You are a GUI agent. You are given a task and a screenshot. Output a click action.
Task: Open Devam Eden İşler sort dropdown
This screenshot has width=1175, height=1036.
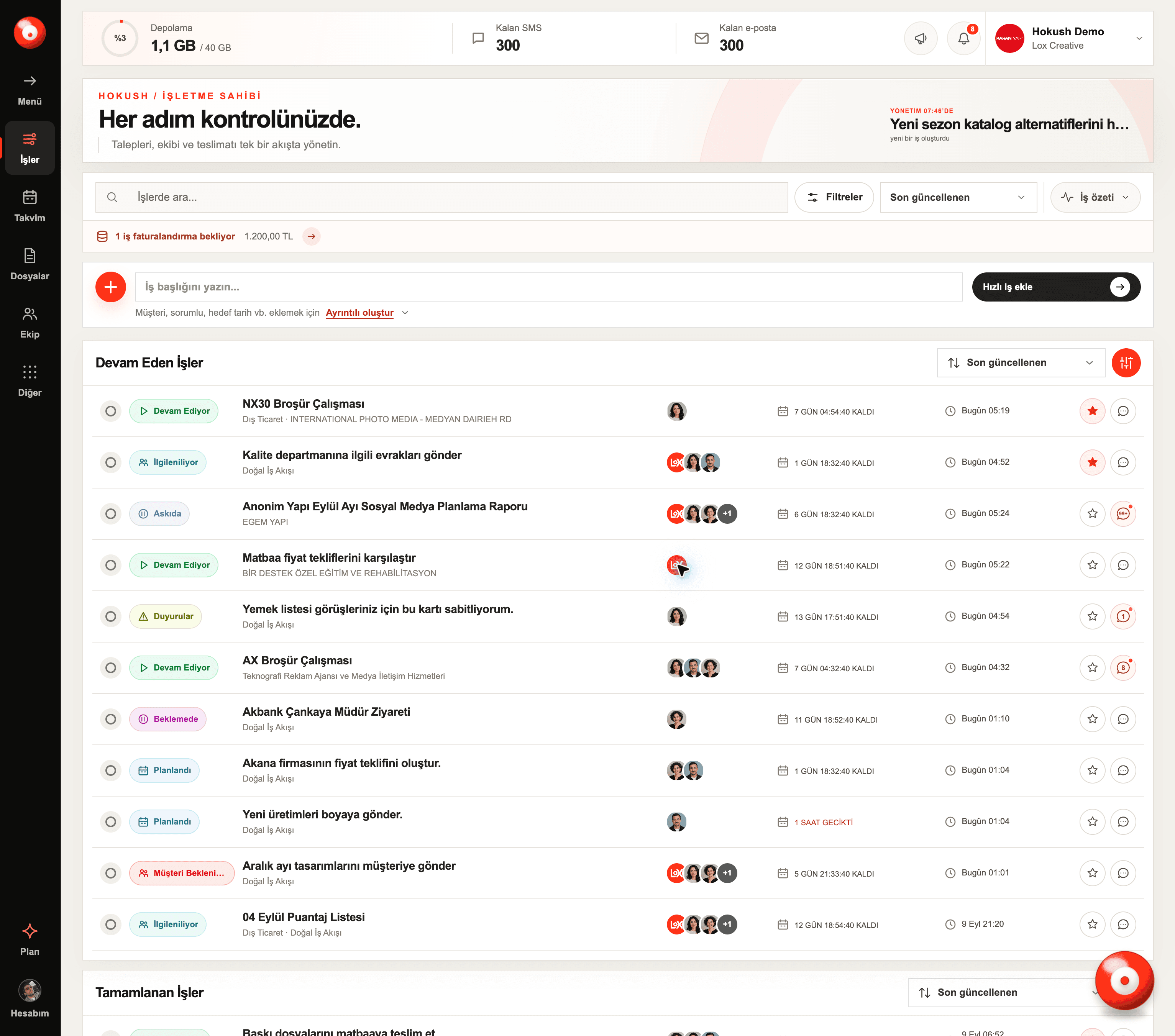coord(1021,362)
